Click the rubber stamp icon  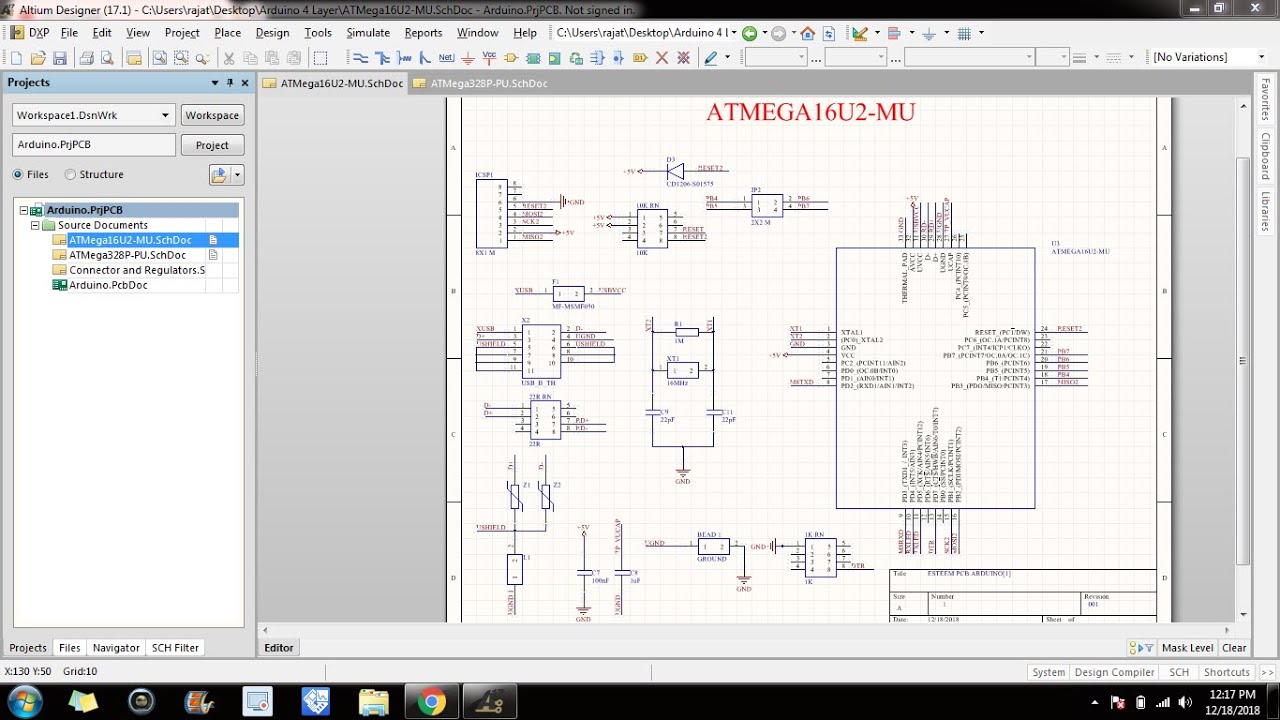pos(295,58)
